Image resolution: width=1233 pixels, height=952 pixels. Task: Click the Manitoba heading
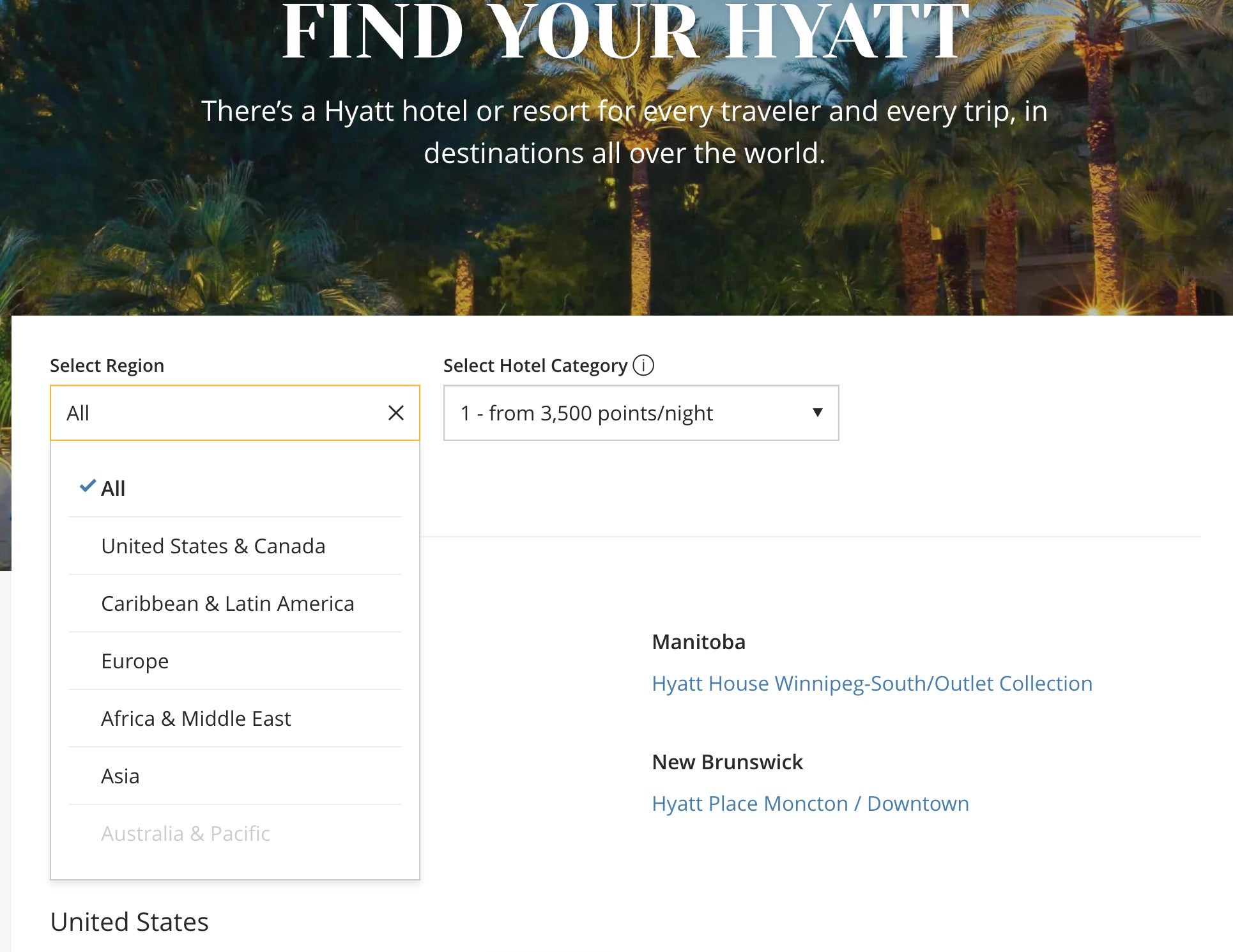pos(699,642)
